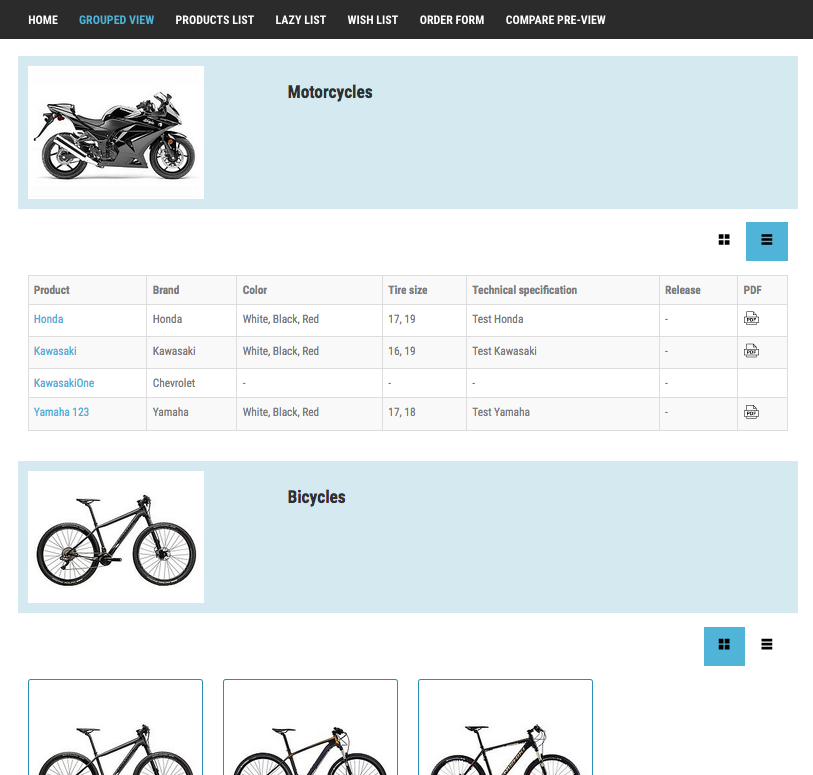This screenshot has width=813, height=775.
Task: Click the PDF column header
Action: pos(763,290)
